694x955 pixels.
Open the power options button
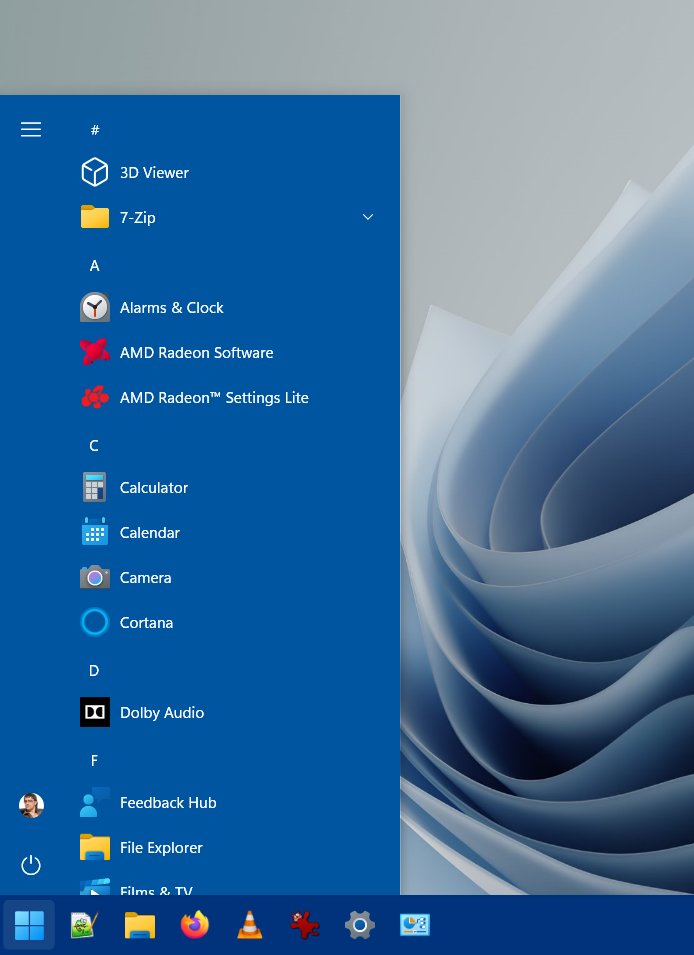(31, 865)
